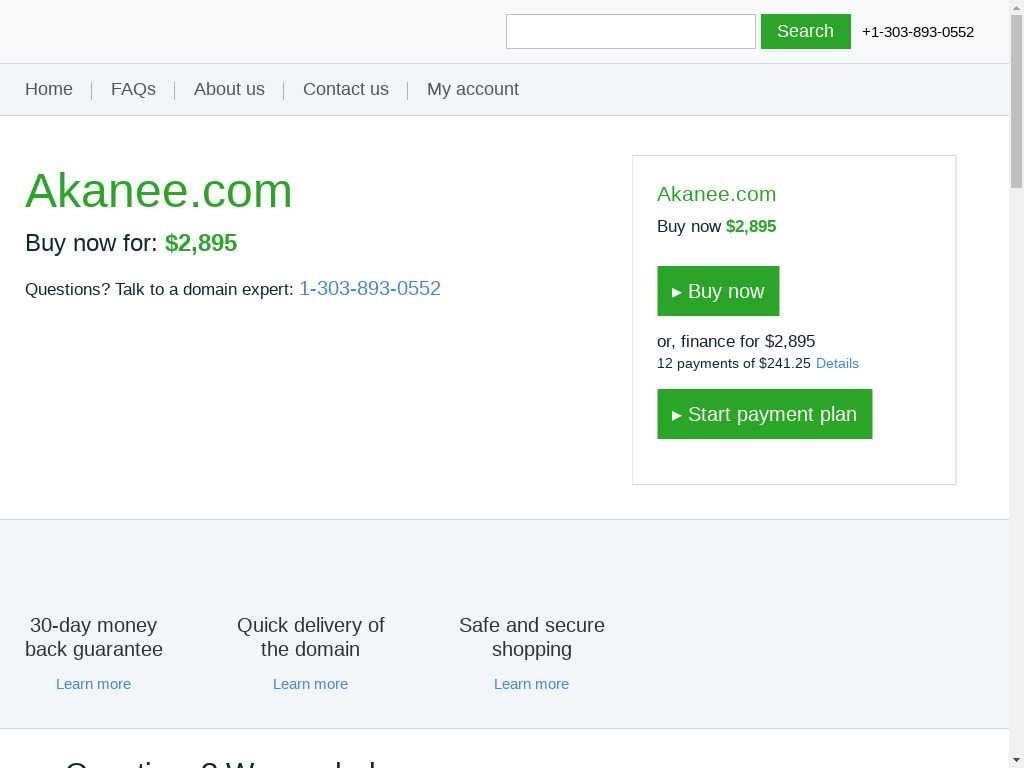Focus the search text box
This screenshot has height=768, width=1024.
coord(630,31)
